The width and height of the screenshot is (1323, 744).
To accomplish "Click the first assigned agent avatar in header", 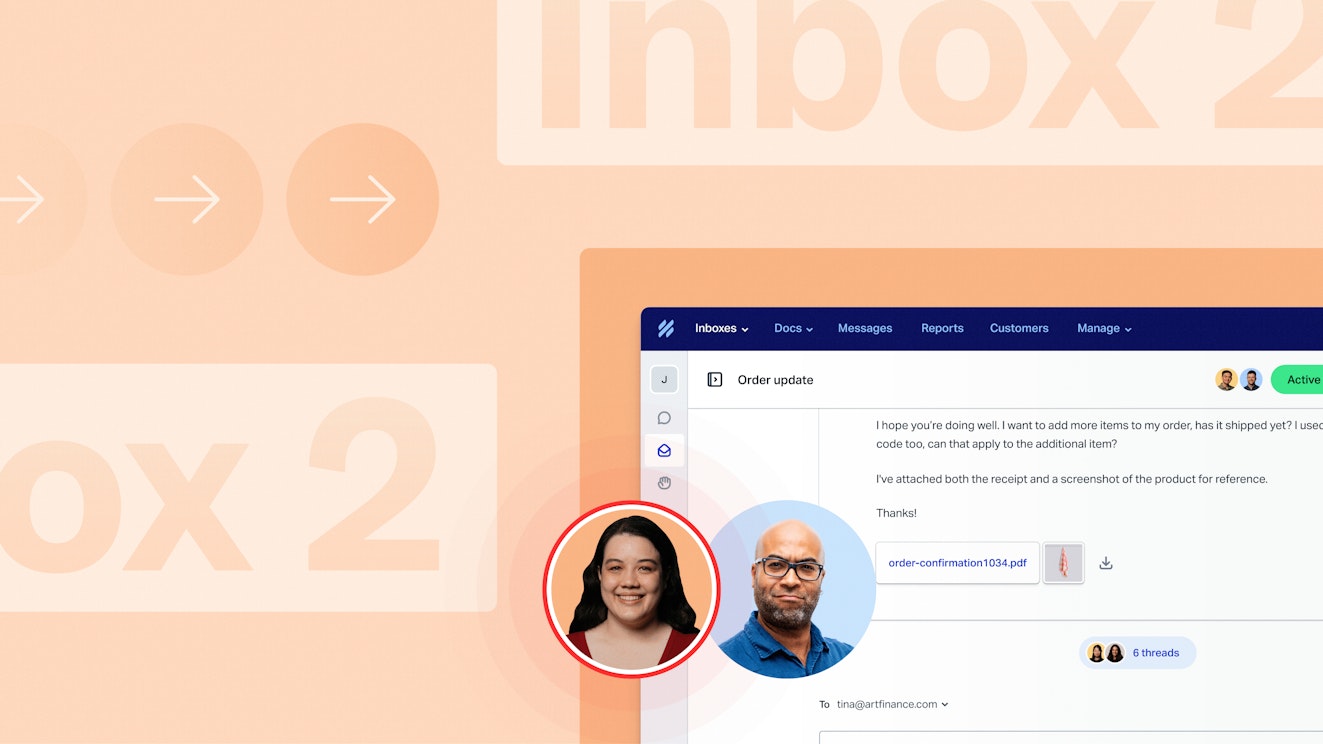I will coord(1226,380).
